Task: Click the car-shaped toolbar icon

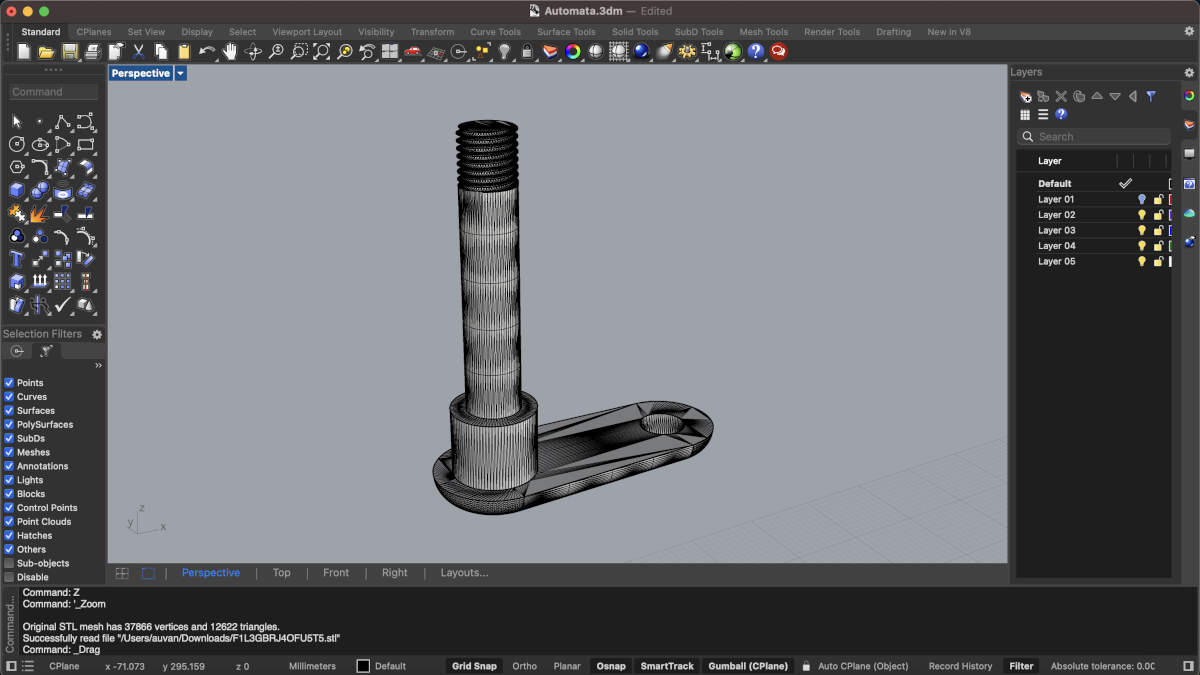Action: [x=413, y=51]
